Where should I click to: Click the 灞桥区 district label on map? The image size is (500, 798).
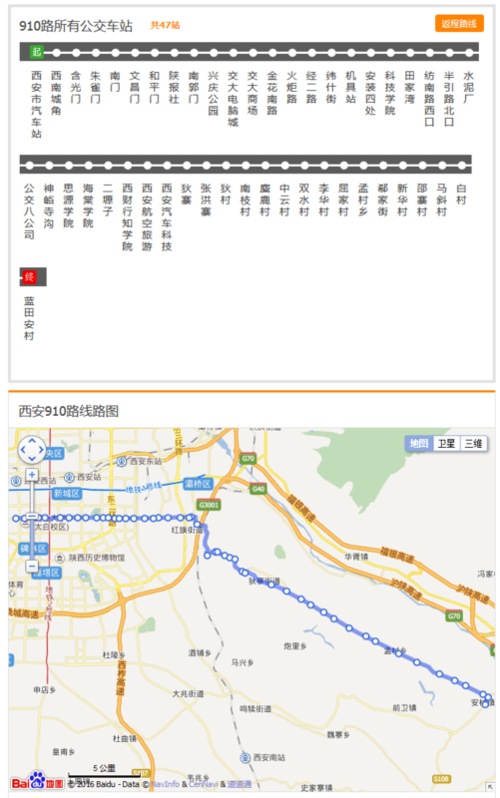click(x=198, y=483)
